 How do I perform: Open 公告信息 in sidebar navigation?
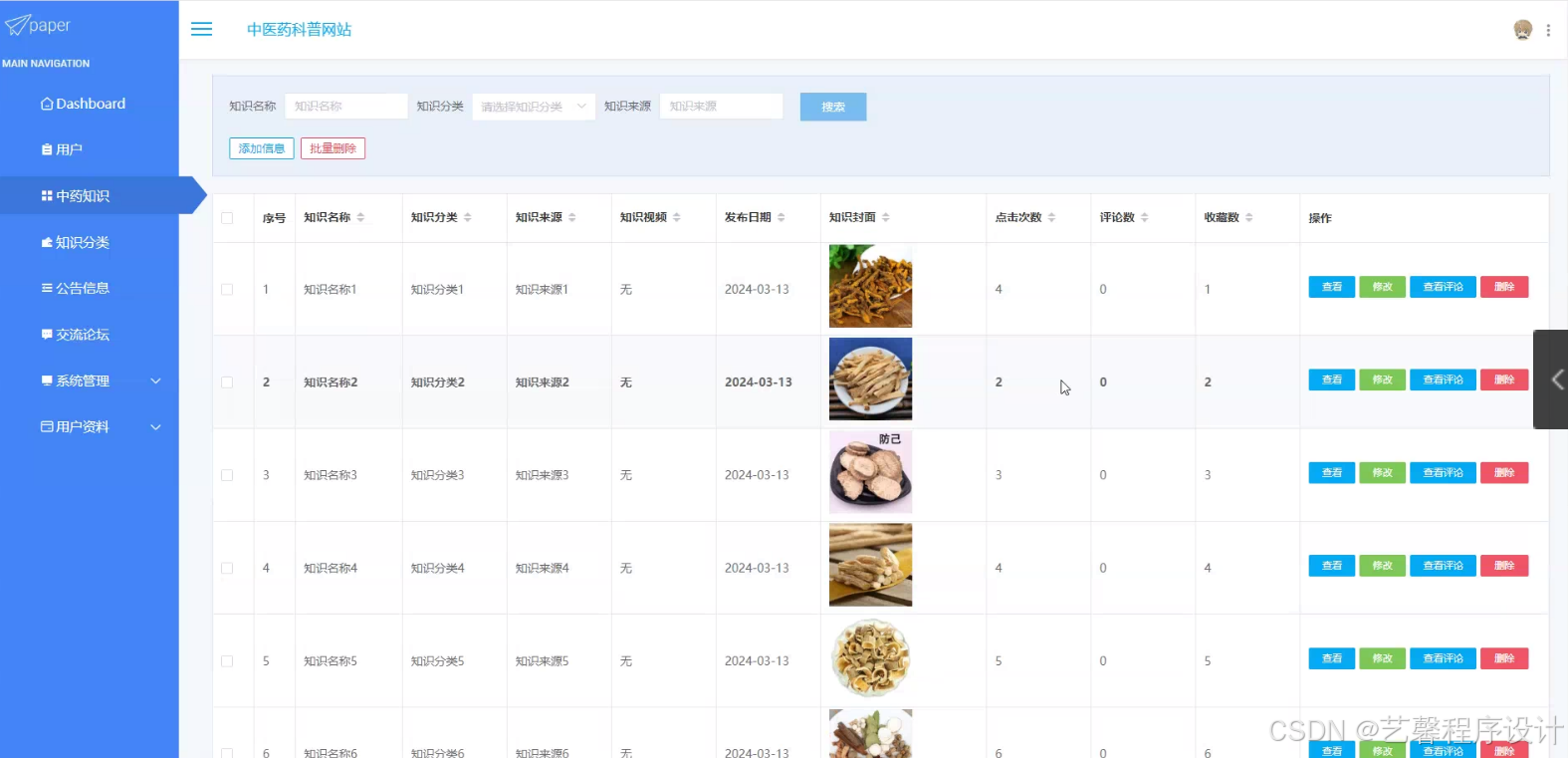tap(76, 288)
